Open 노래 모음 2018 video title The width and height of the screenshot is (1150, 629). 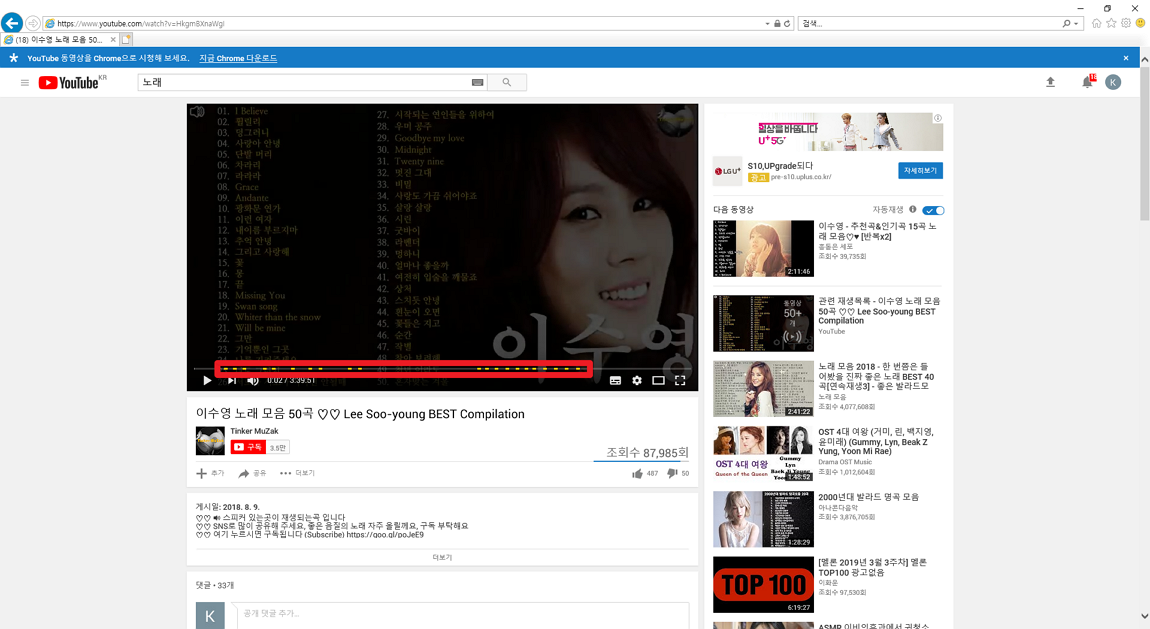[876, 376]
